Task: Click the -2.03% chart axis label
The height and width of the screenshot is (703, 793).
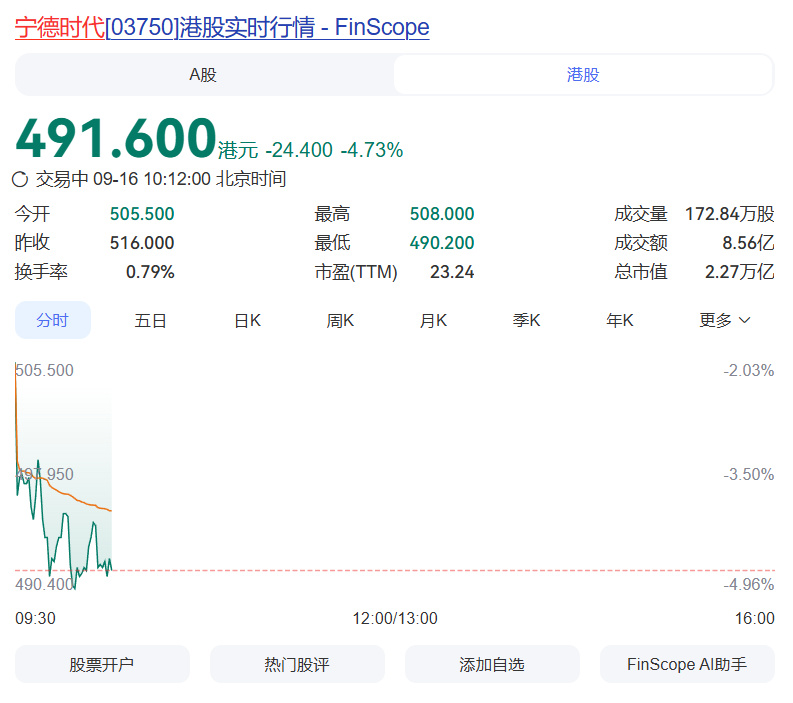Action: tap(748, 370)
